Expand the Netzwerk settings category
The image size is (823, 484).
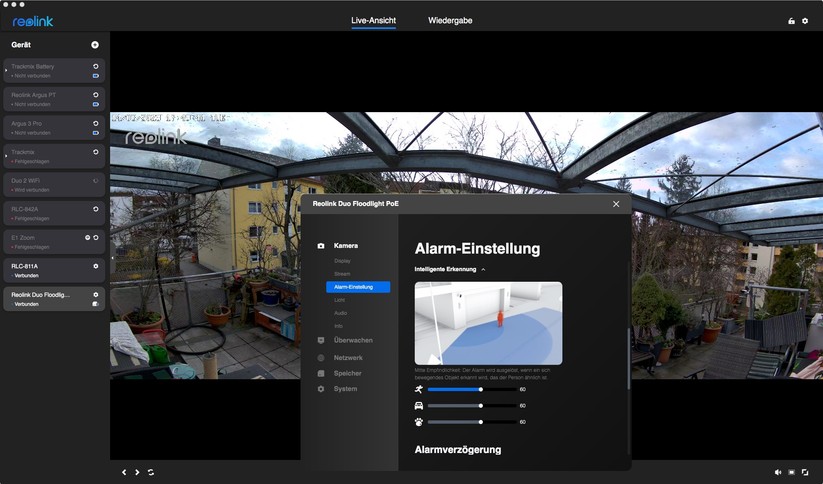348,357
